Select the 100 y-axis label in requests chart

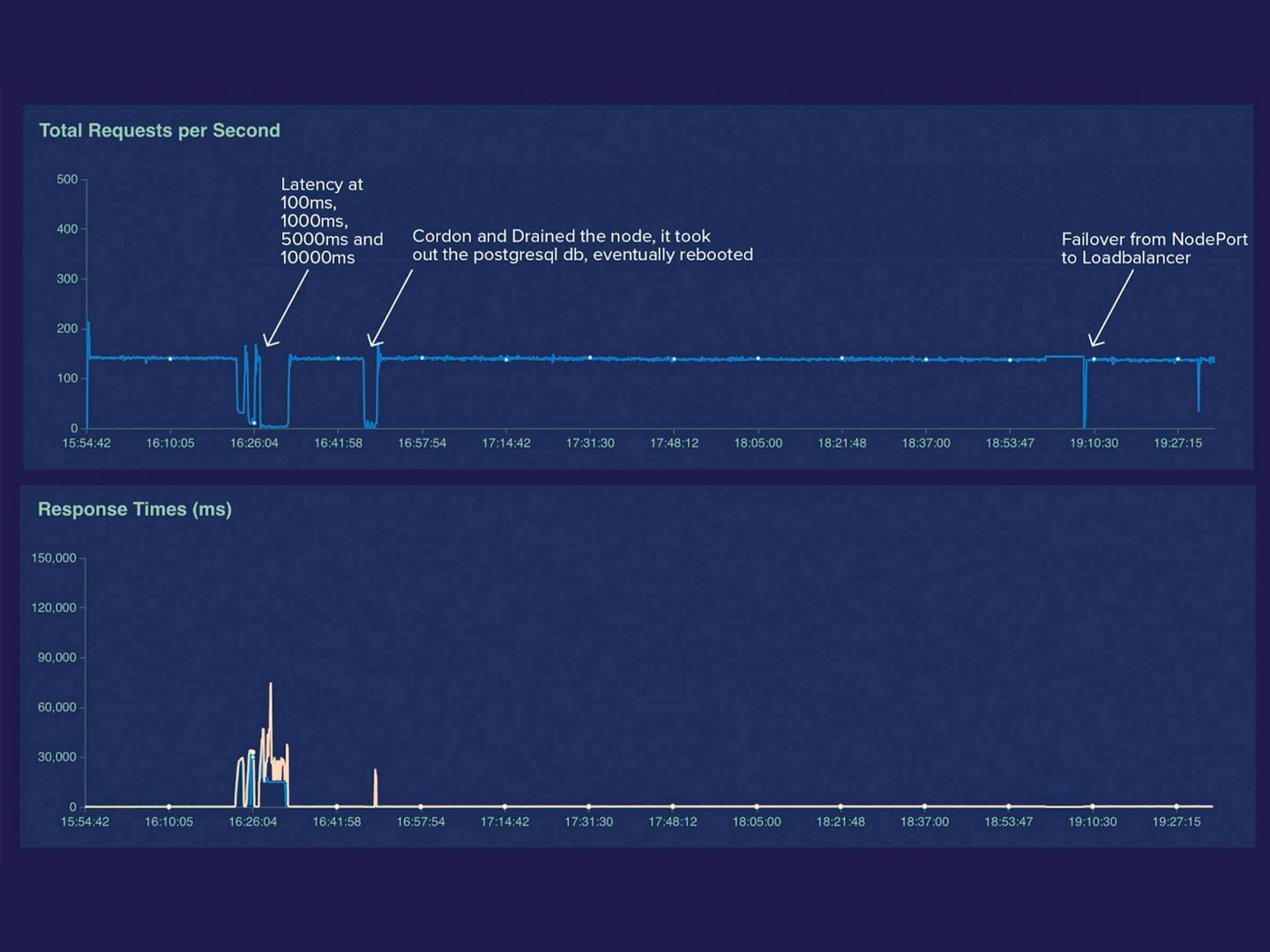67,378
